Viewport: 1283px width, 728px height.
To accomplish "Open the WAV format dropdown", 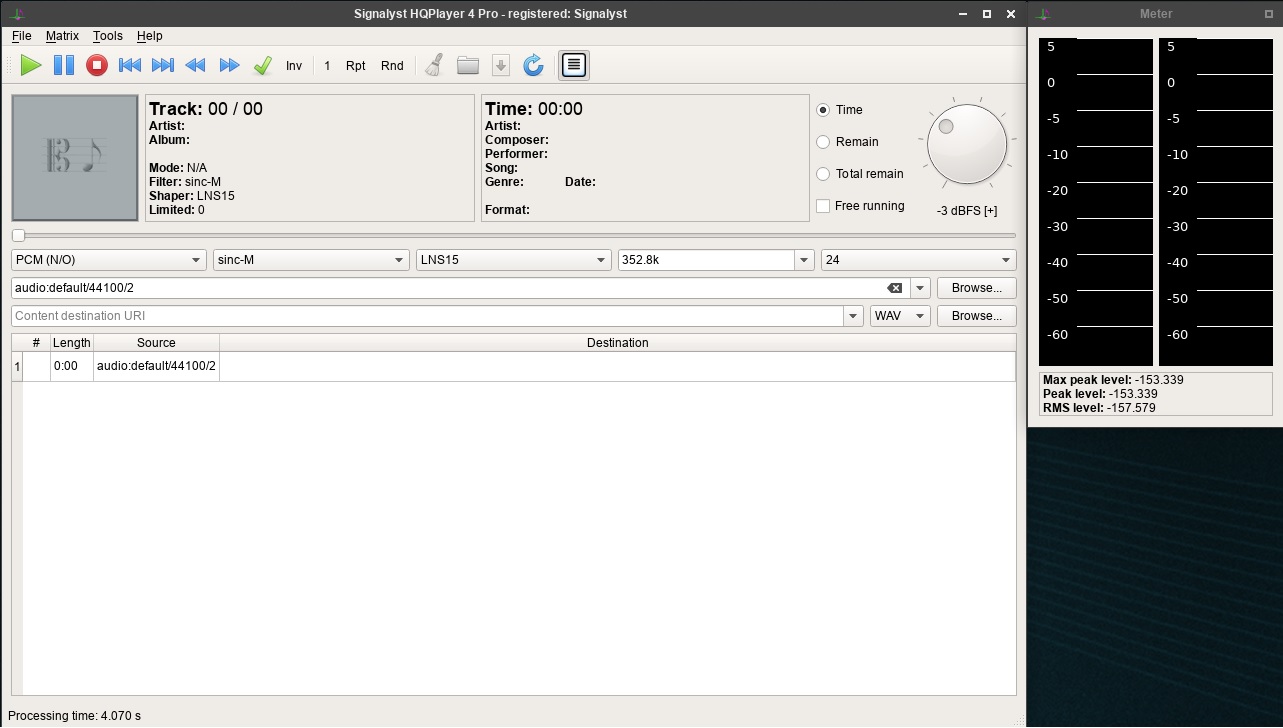I will coord(900,316).
